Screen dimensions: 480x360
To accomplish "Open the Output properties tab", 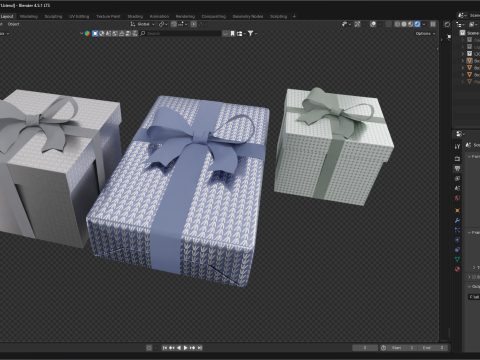I will tap(457, 169).
